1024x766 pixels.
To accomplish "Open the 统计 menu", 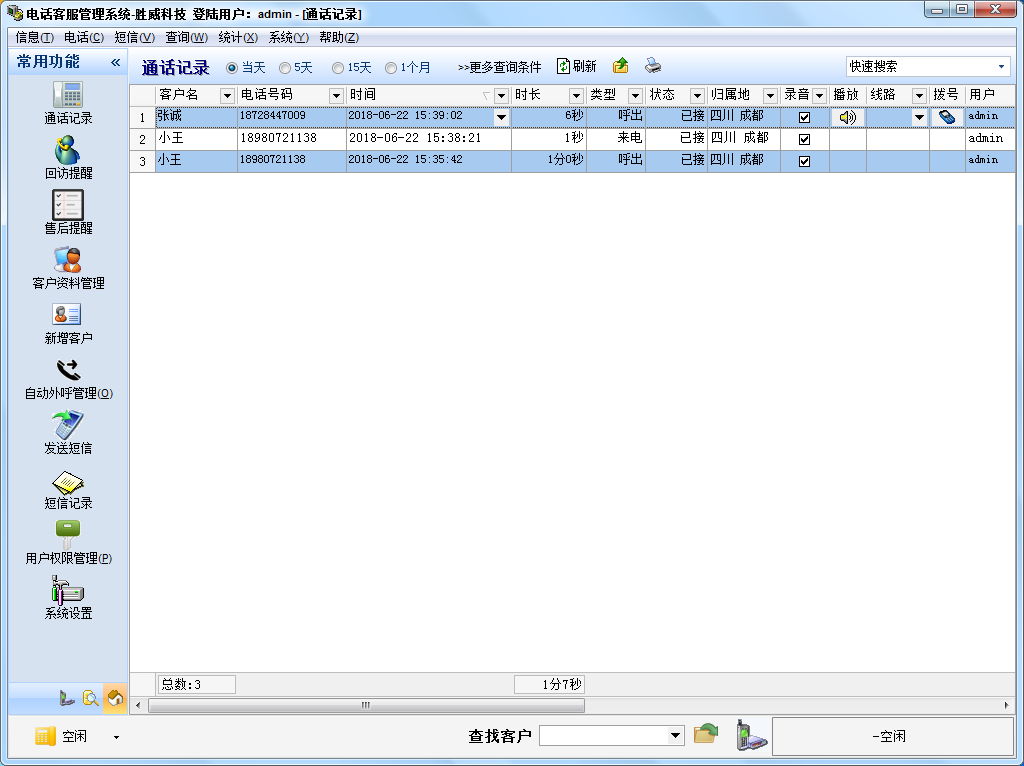I will click(237, 37).
